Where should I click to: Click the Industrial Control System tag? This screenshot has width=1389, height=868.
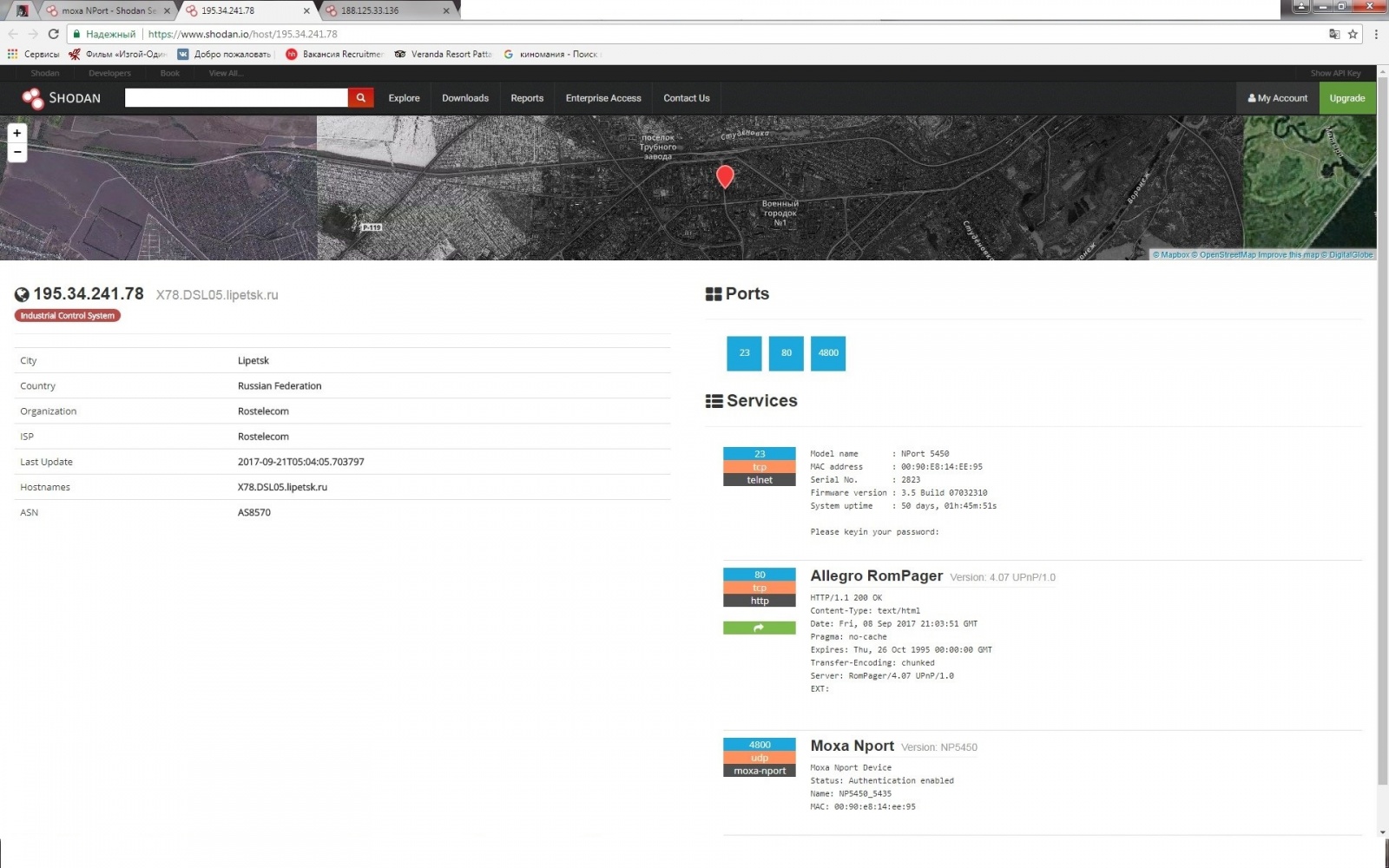(x=68, y=316)
